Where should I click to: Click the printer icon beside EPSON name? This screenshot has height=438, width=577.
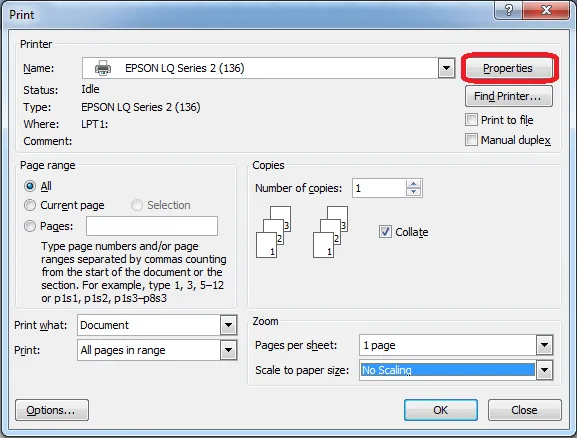tap(103, 68)
